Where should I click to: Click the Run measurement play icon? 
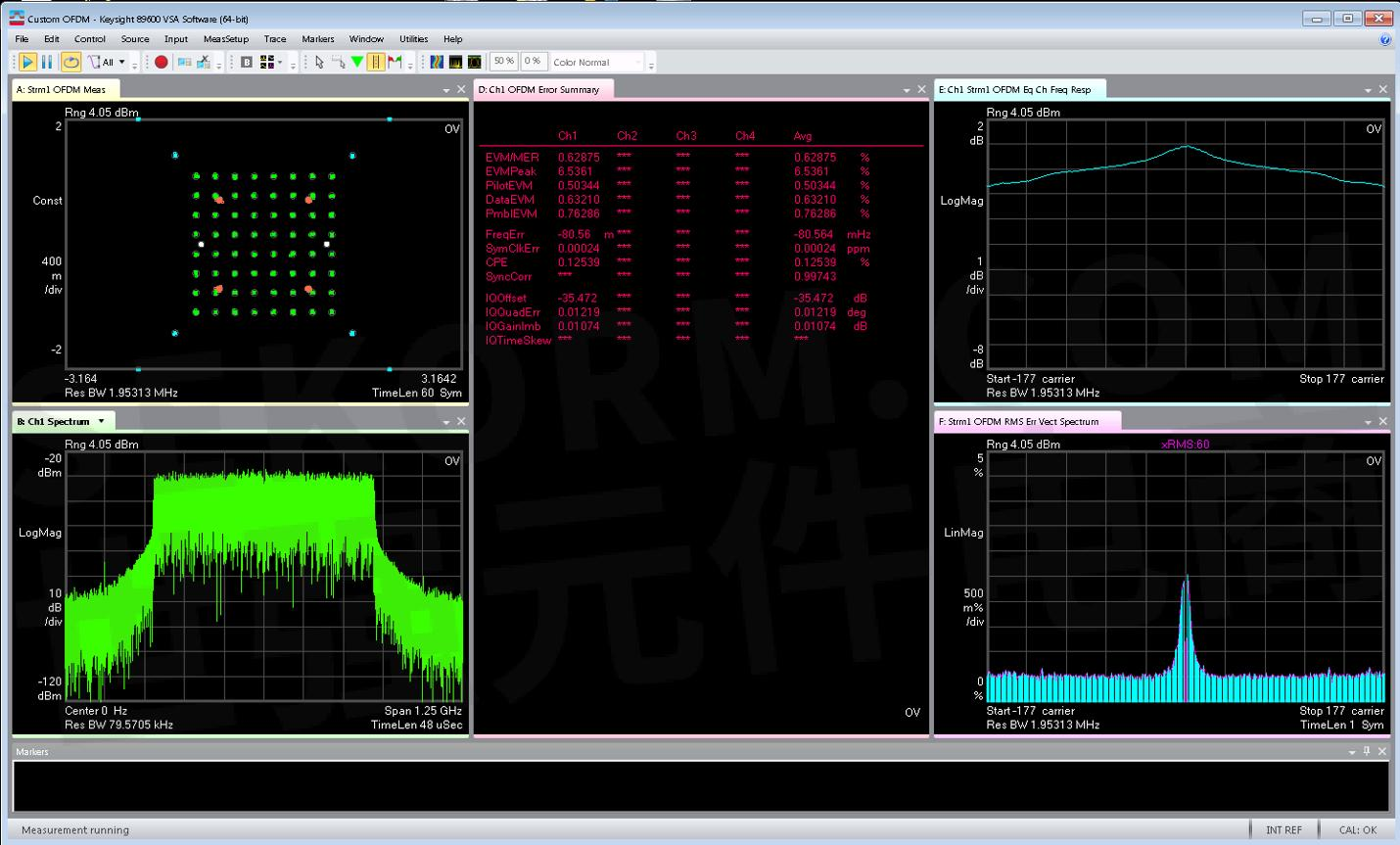click(x=27, y=62)
